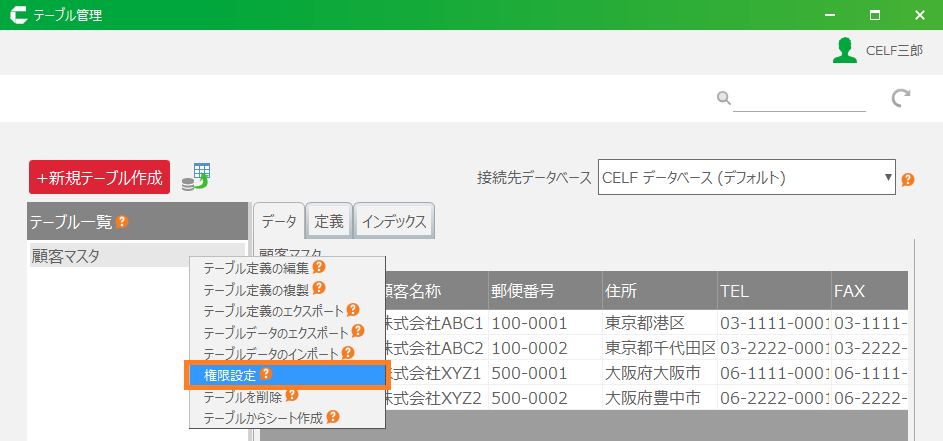Maximize the テーブル管理 window
The width and height of the screenshot is (943, 441).
click(x=875, y=15)
